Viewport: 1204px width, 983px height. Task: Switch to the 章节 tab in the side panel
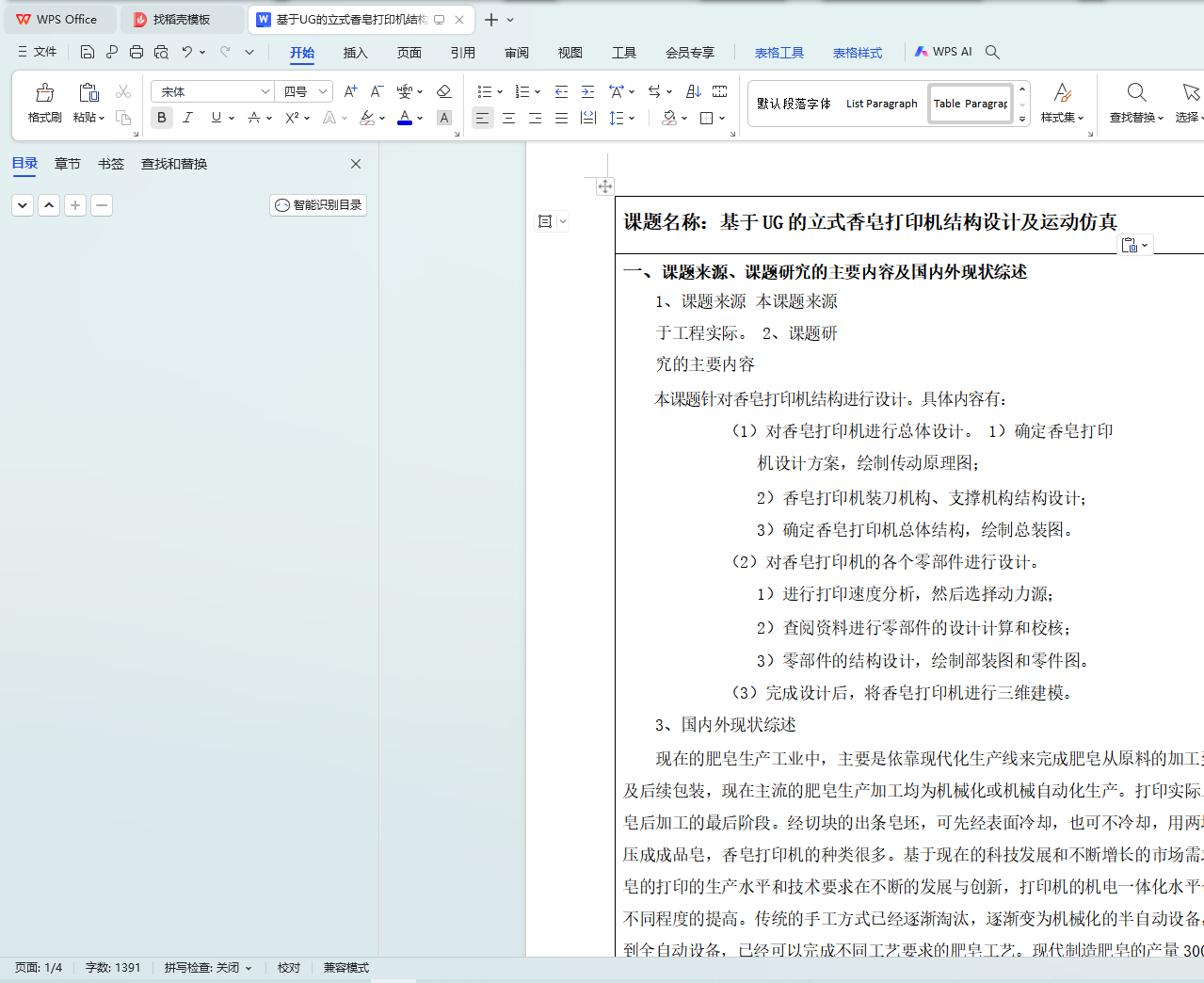point(68,164)
